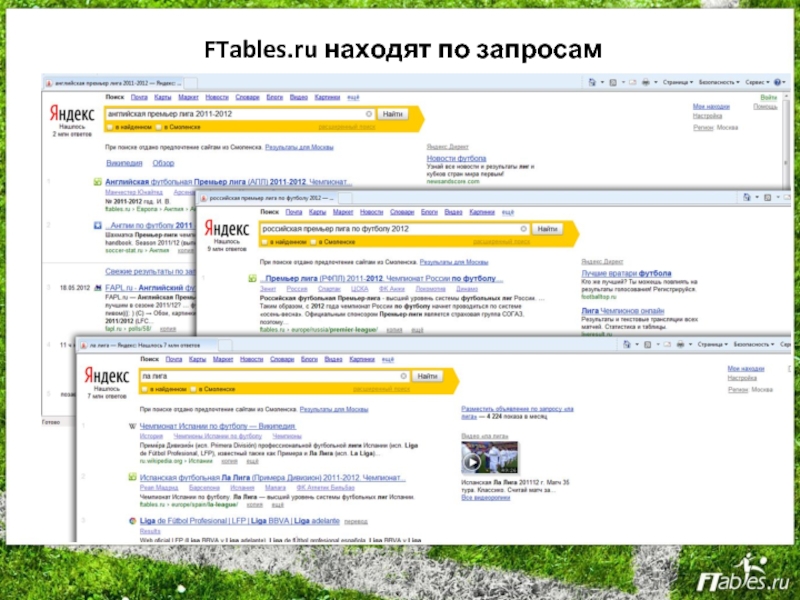Open 'Все видеоролики' link under the video

point(485,497)
